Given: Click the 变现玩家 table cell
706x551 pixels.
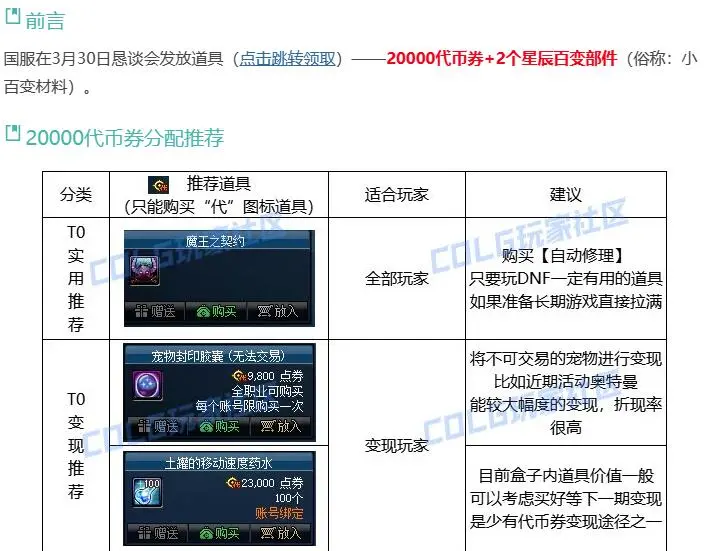Looking at the screenshot, I should pyautogui.click(x=397, y=445).
